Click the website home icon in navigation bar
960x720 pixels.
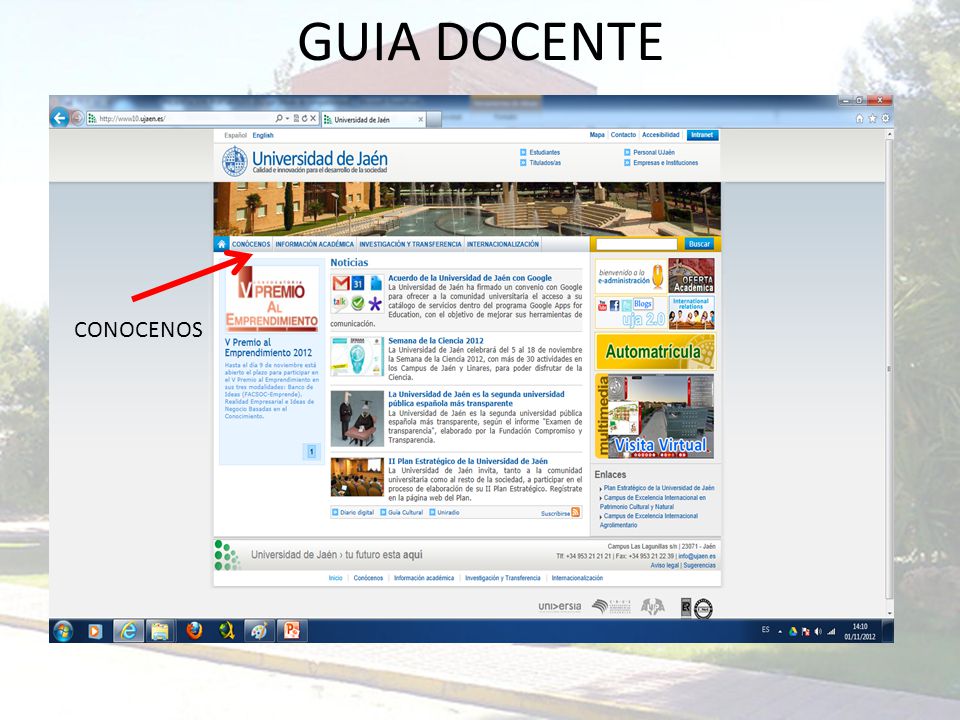221,244
